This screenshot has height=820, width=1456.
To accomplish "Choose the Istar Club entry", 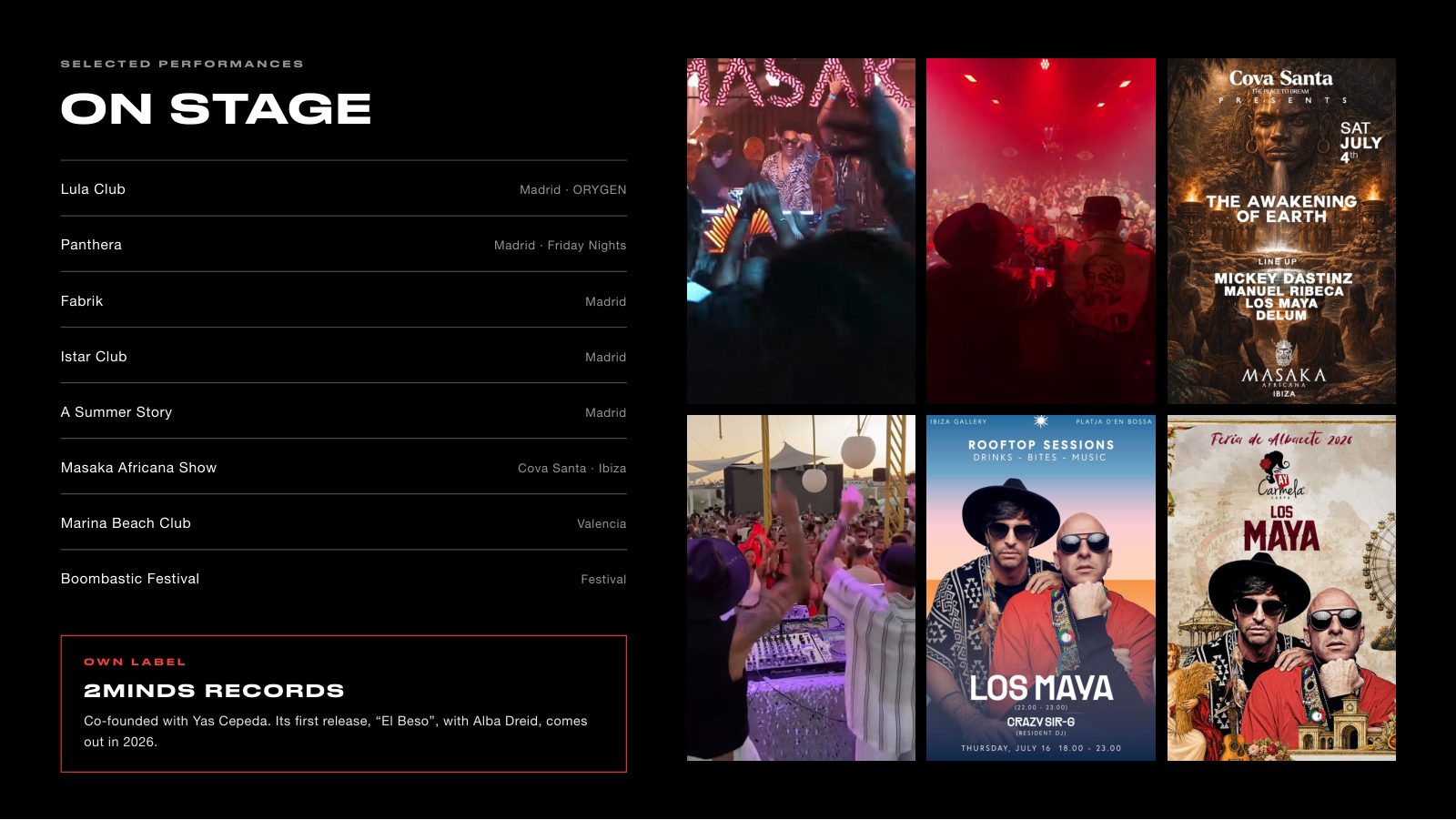I will tap(94, 357).
